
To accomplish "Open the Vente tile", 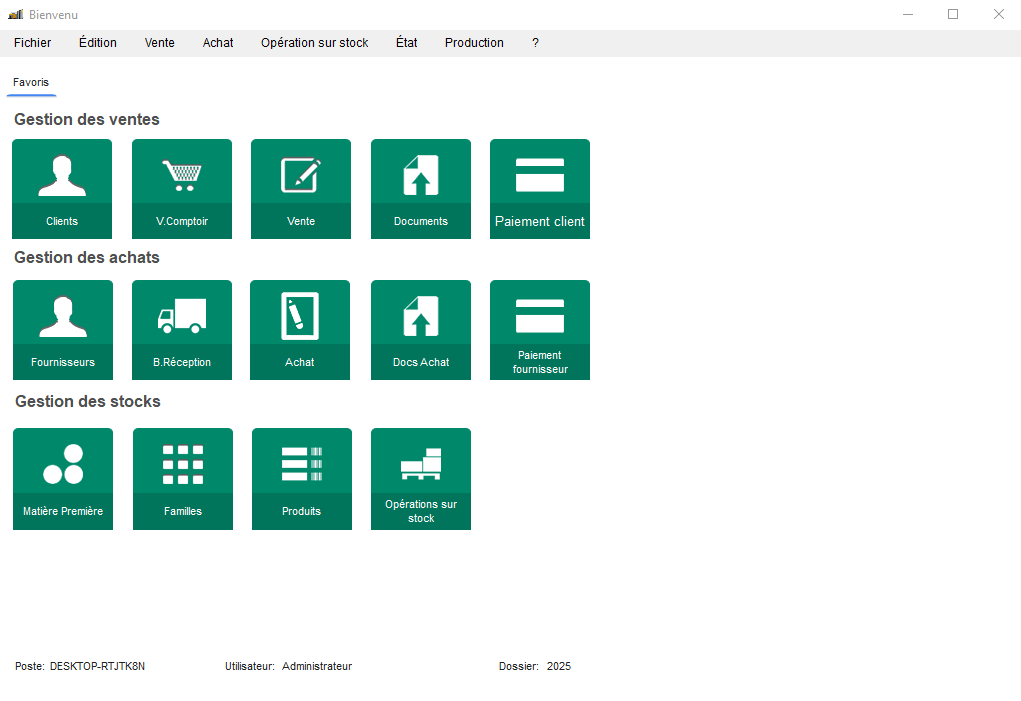I will coord(301,188).
